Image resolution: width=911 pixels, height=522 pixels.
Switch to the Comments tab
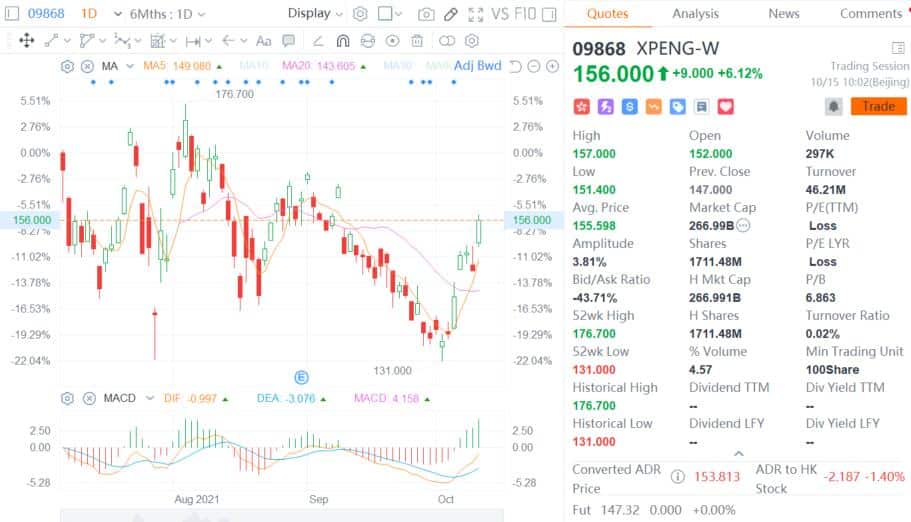pyautogui.click(x=870, y=13)
